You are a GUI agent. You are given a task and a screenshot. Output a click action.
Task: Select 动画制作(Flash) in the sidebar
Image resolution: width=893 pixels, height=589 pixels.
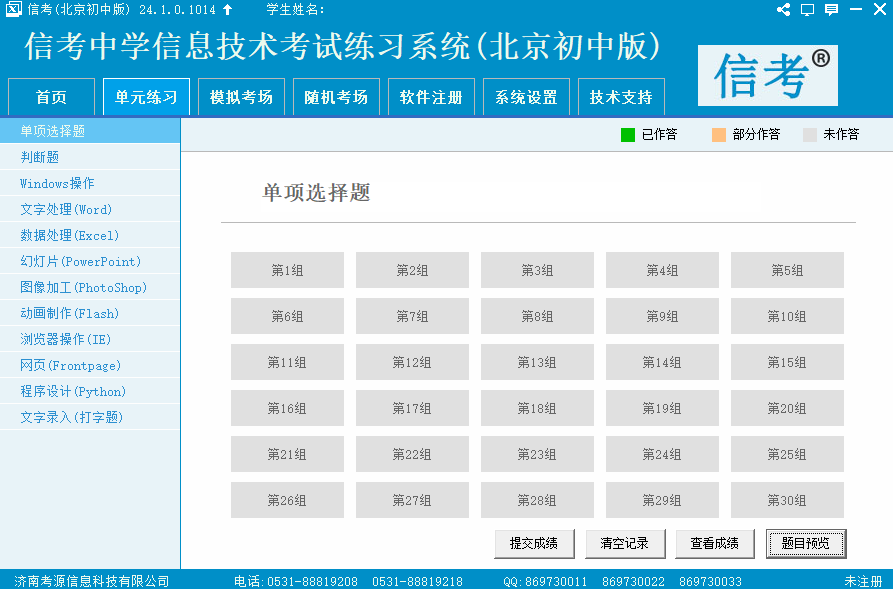(x=90, y=313)
